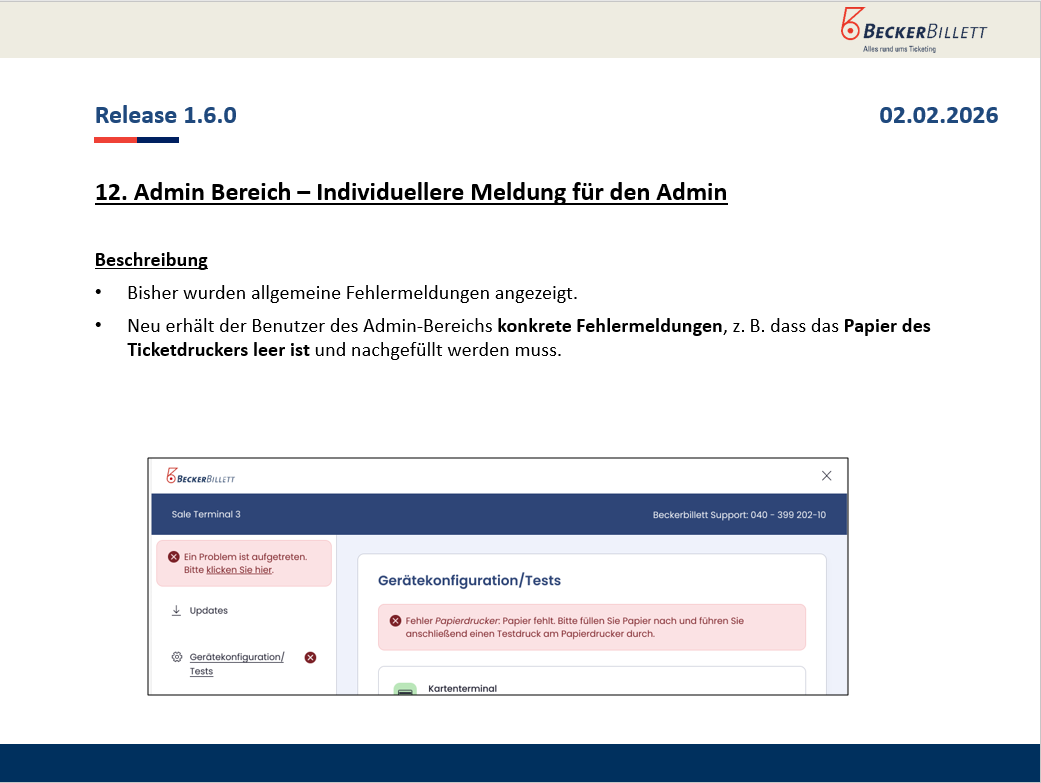The height and width of the screenshot is (783, 1041).
Task: Click the BeckerBillett logo inside the admin screenshot
Action: click(201, 477)
